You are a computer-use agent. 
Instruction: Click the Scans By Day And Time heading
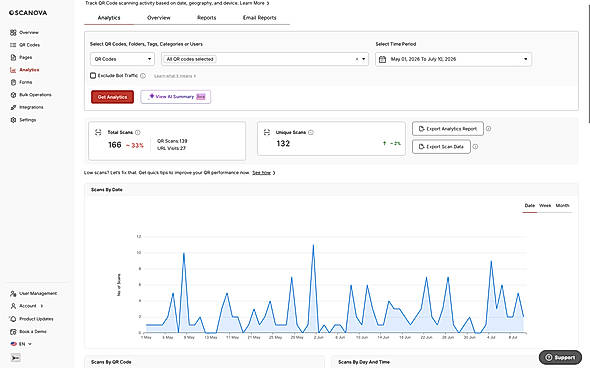point(364,362)
